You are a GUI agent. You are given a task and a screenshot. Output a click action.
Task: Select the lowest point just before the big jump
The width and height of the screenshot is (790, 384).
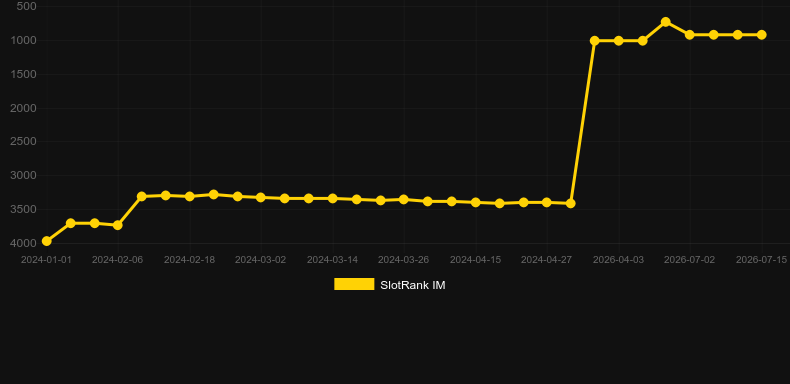click(x=570, y=204)
